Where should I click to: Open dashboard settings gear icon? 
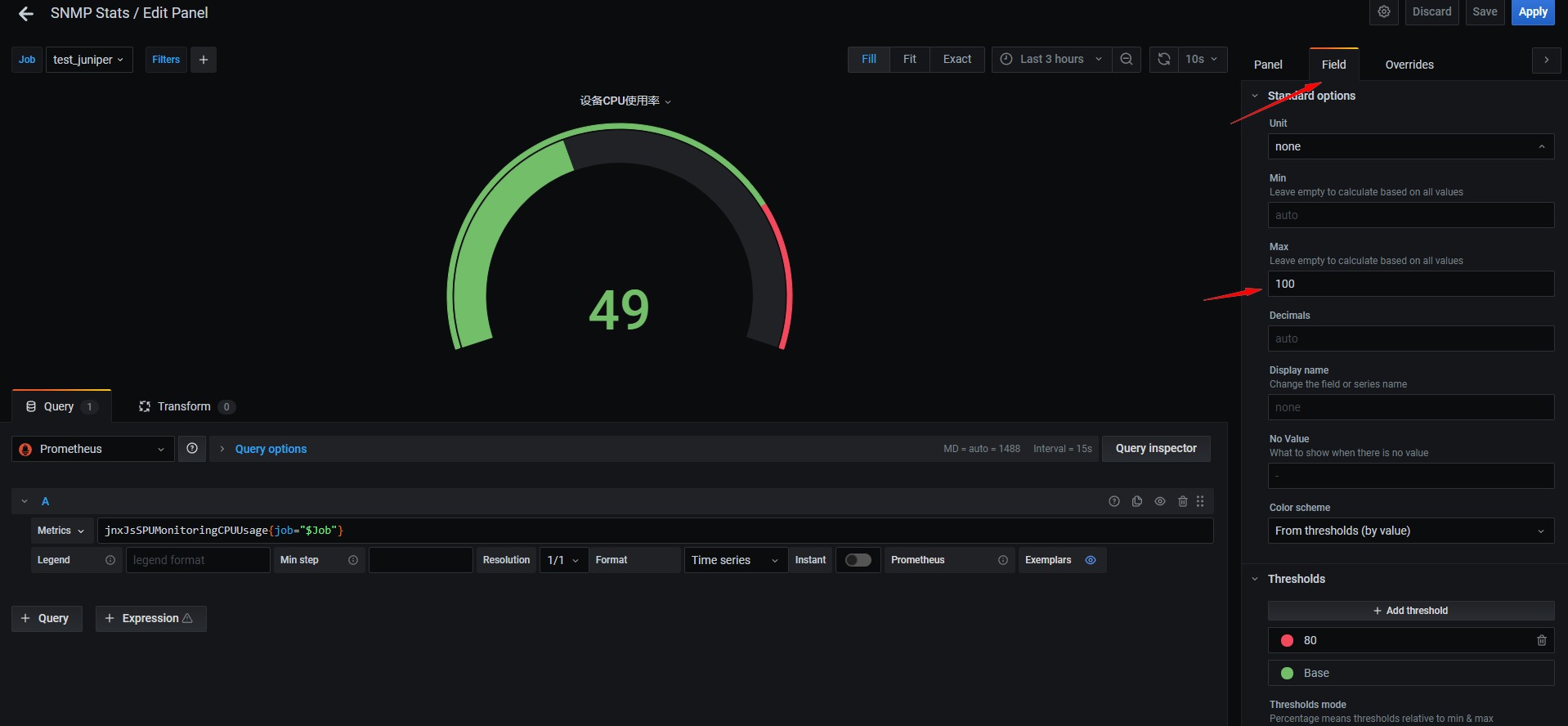click(x=1383, y=12)
